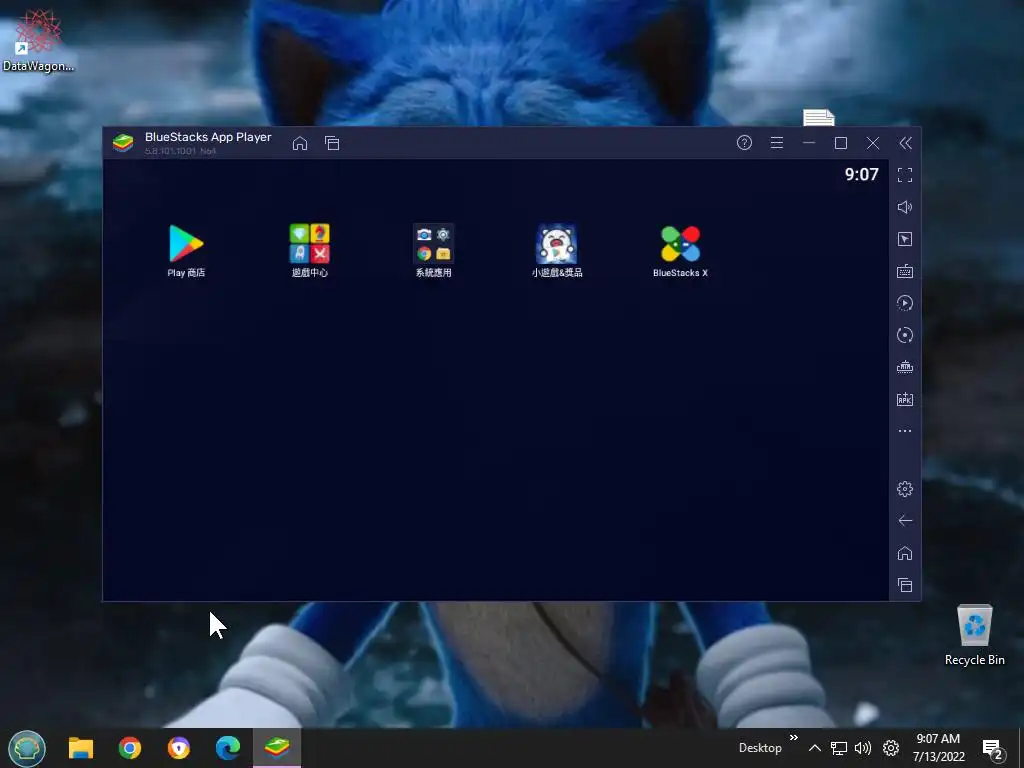1024x768 pixels.
Task: Open network status tray icon
Action: [839, 748]
